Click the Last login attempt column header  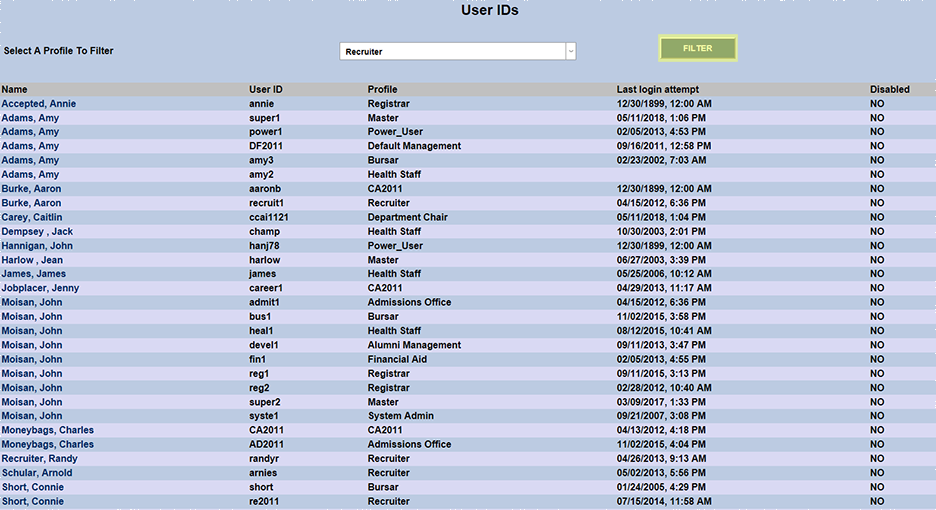tap(658, 90)
